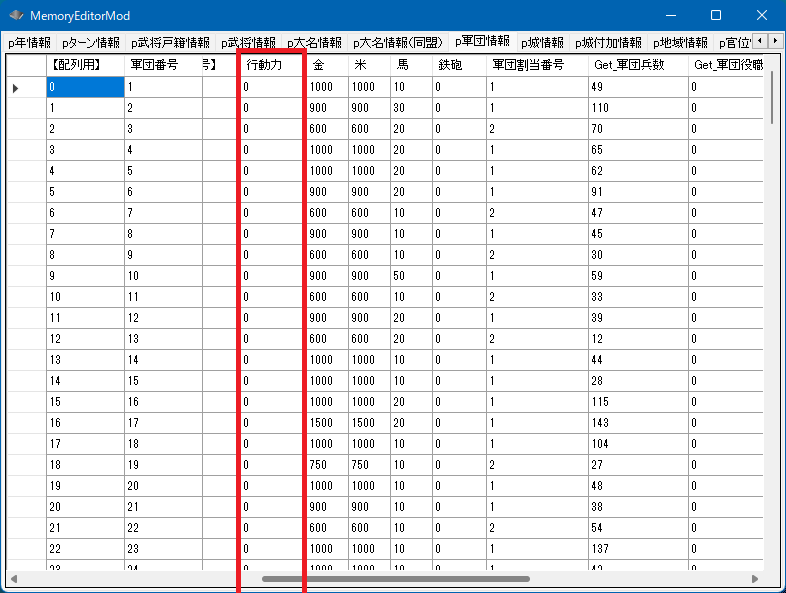Switch to the p年情報 tab
Screen dimensions: 786x593
pyautogui.click(x=29, y=43)
